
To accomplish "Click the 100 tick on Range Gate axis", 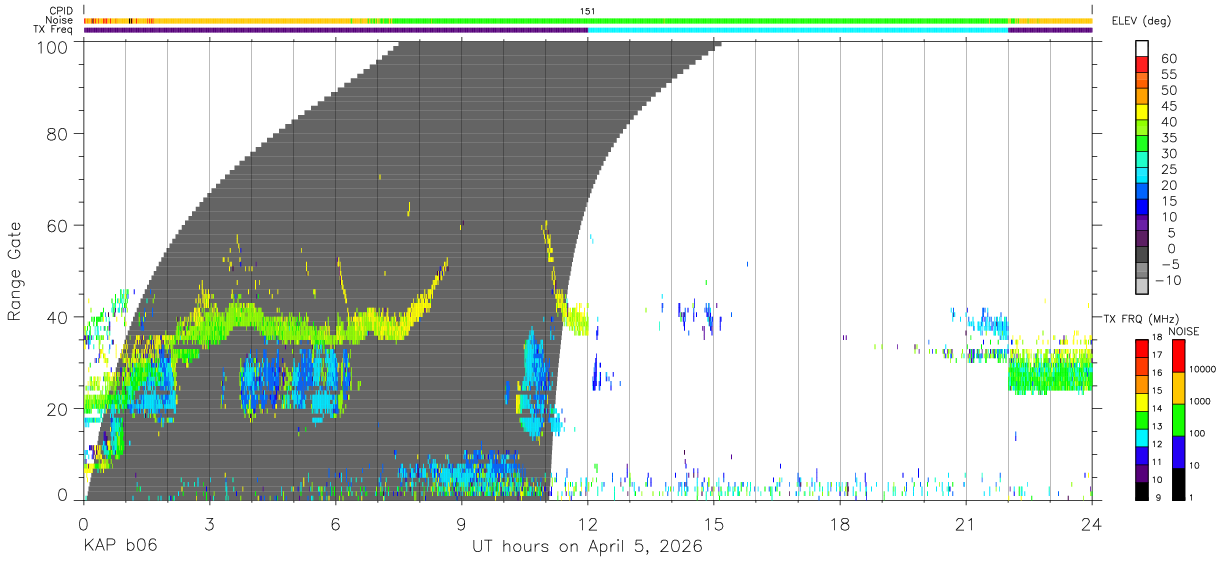I will click(52, 47).
